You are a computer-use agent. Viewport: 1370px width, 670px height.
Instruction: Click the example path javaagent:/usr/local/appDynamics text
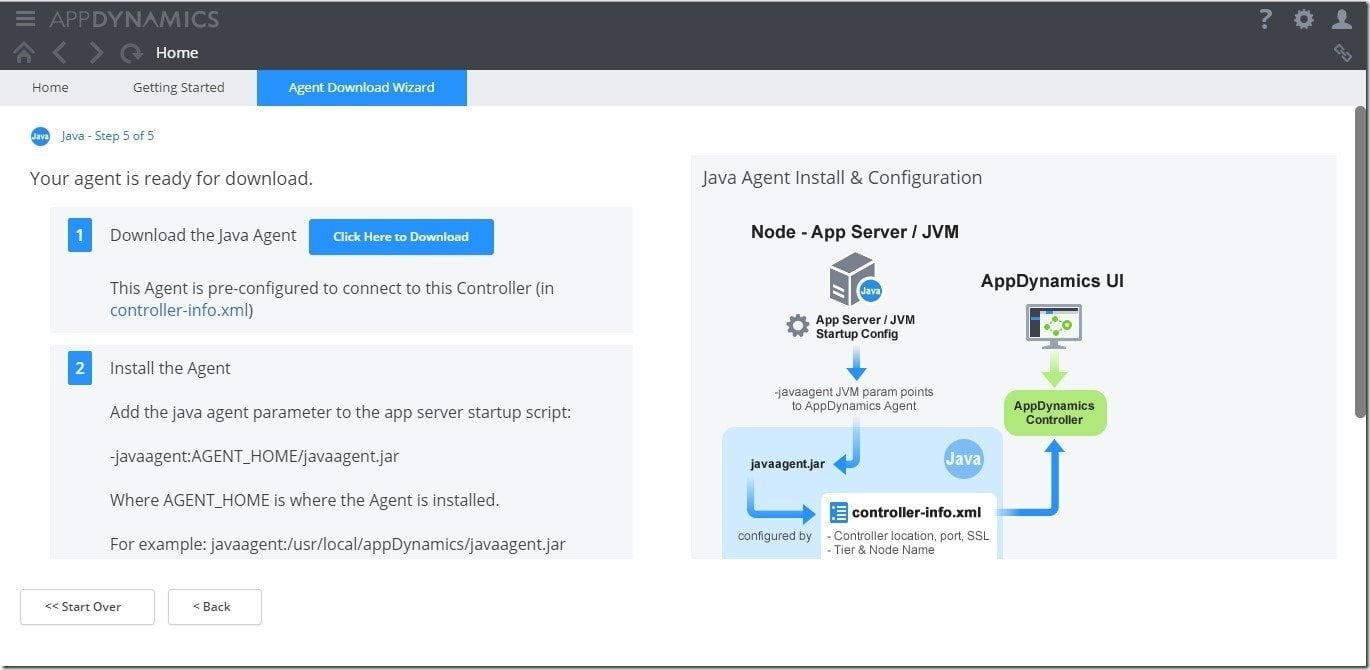coord(338,544)
